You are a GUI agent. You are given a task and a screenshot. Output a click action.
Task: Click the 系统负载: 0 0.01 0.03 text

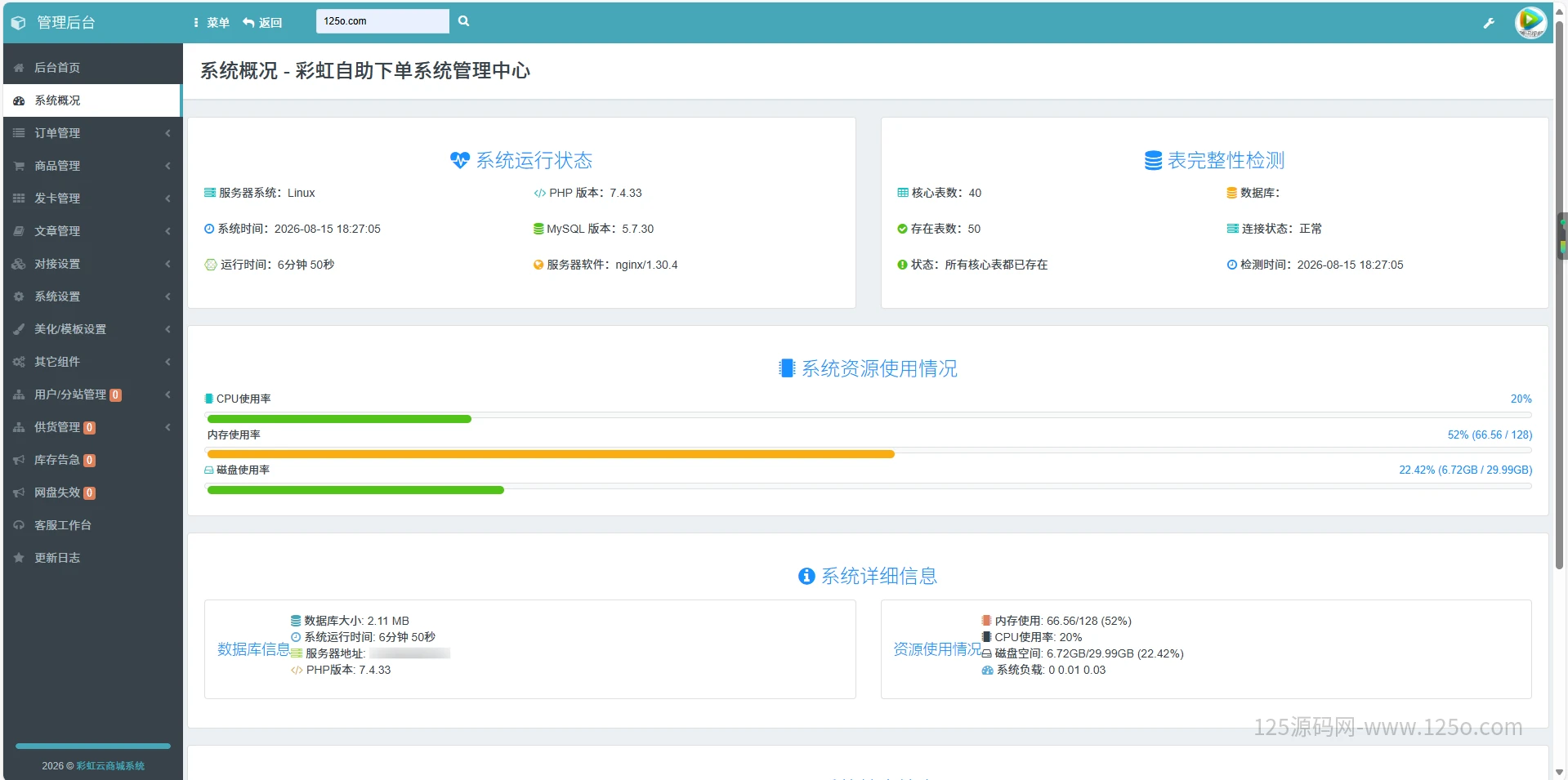pos(1051,670)
